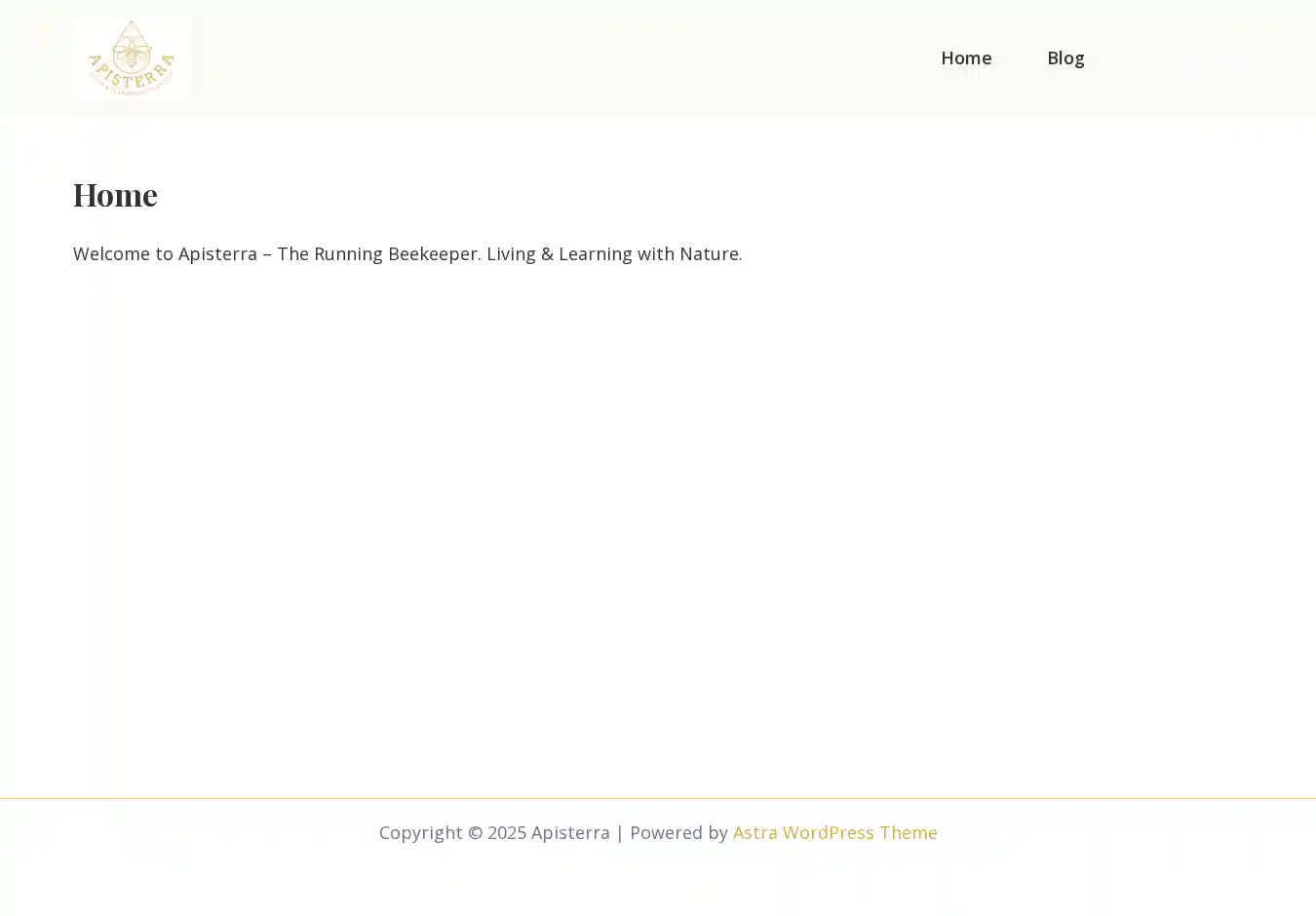Follow the Astra WordPress Theme link
Screen dimensions: 1316x916
834,833
